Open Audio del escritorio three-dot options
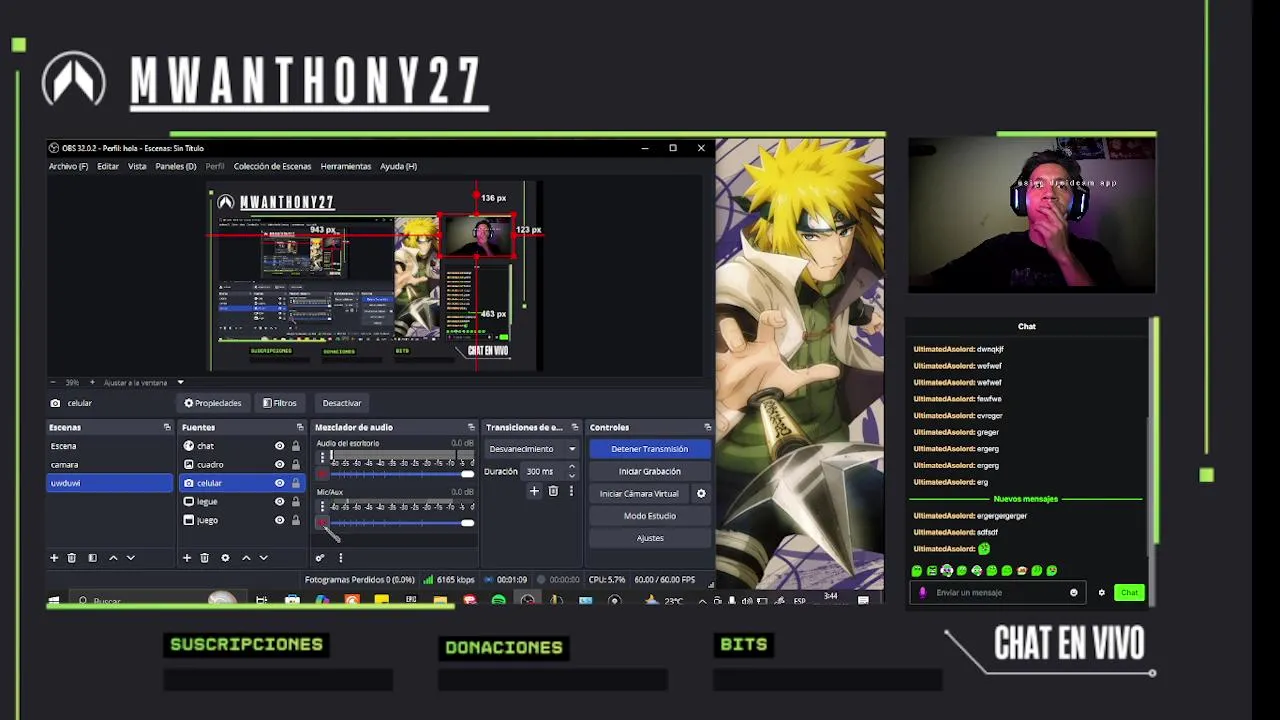The width and height of the screenshot is (1280, 720). (322, 458)
